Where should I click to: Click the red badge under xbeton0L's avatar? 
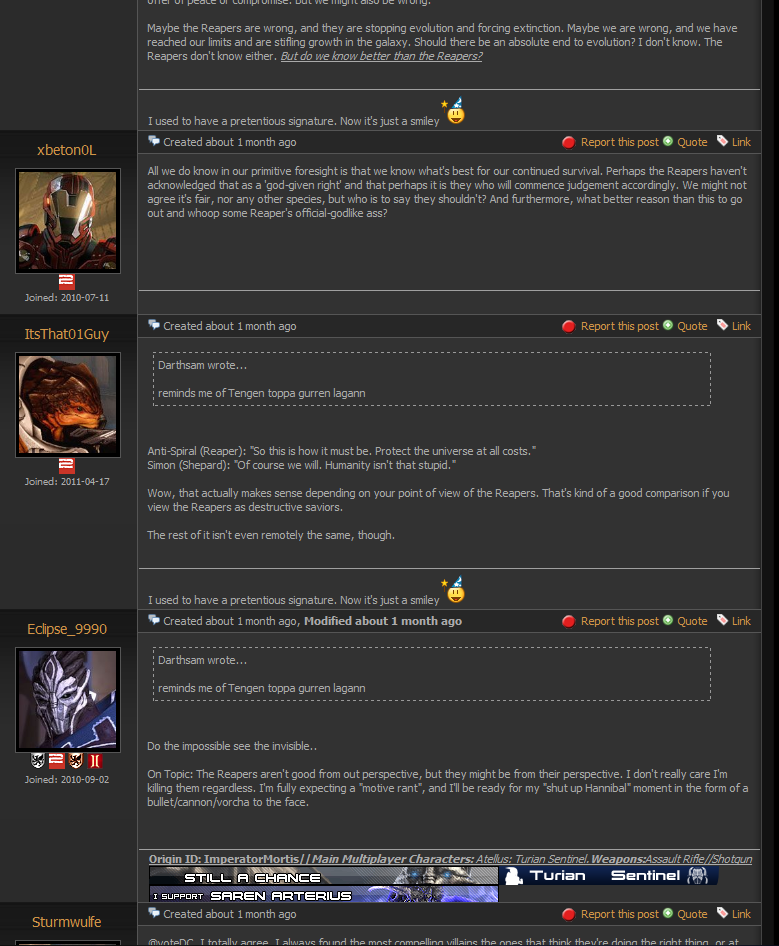pos(66,282)
